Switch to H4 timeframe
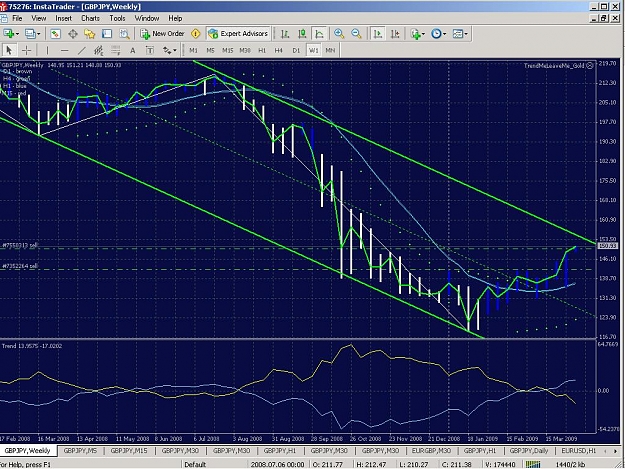Image resolution: width=625 pixels, height=469 pixels. pyautogui.click(x=278, y=50)
